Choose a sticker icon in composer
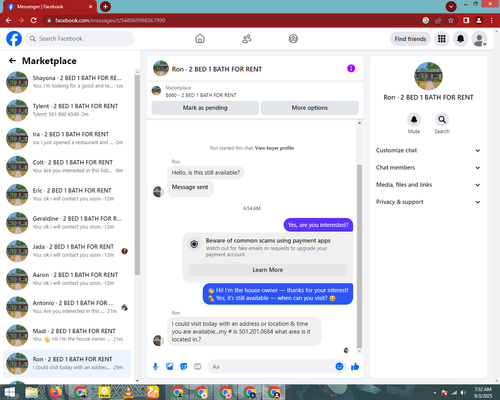 184,367
